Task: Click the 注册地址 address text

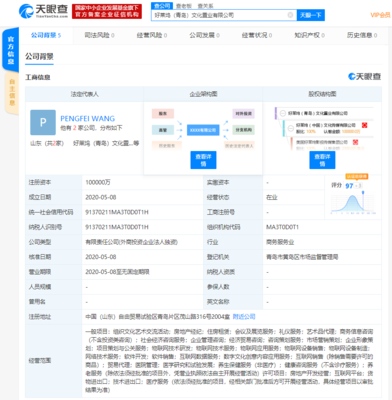Action: tap(158, 316)
